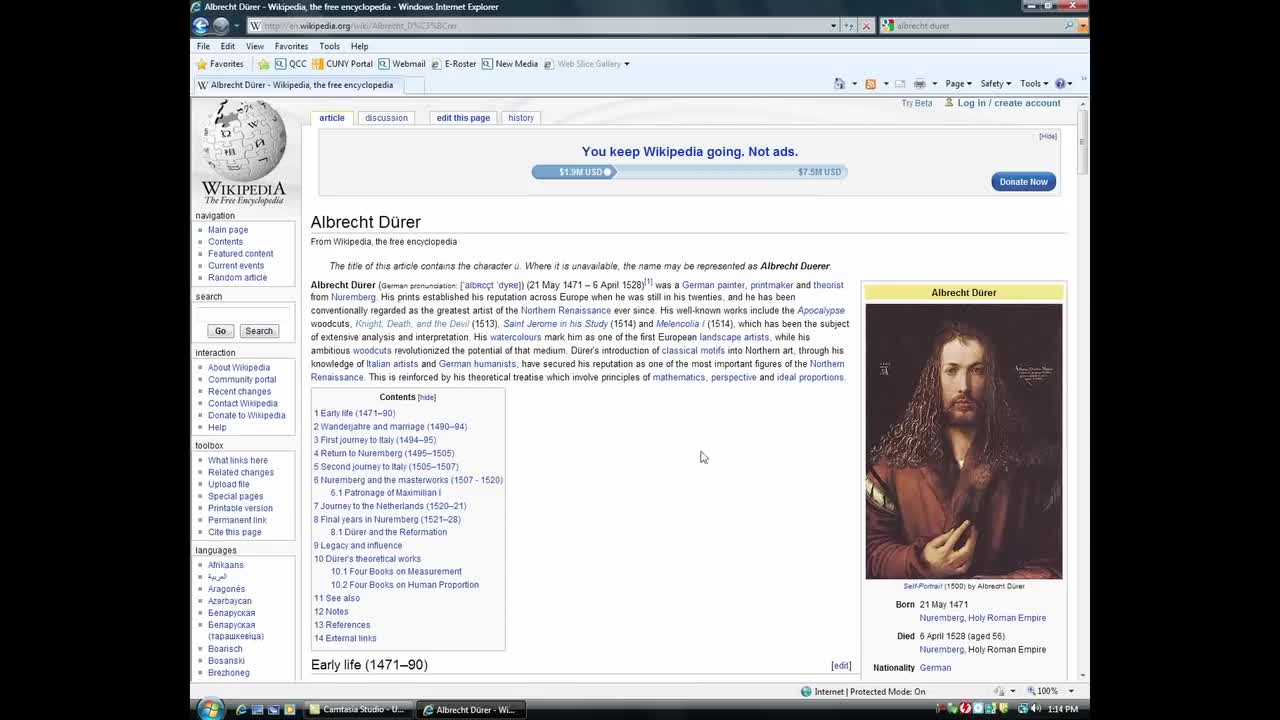
Task: Open the Webmail favorites bar link
Action: click(402, 64)
